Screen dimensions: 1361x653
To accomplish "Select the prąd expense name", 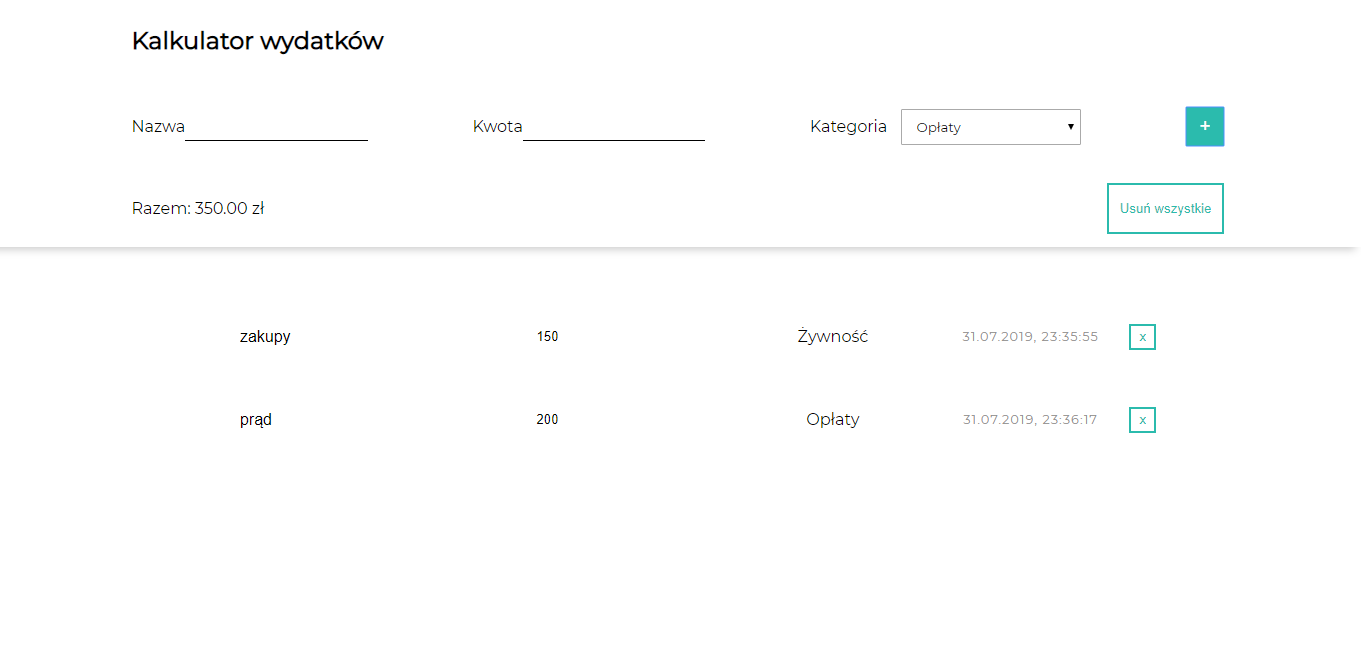I will click(256, 420).
